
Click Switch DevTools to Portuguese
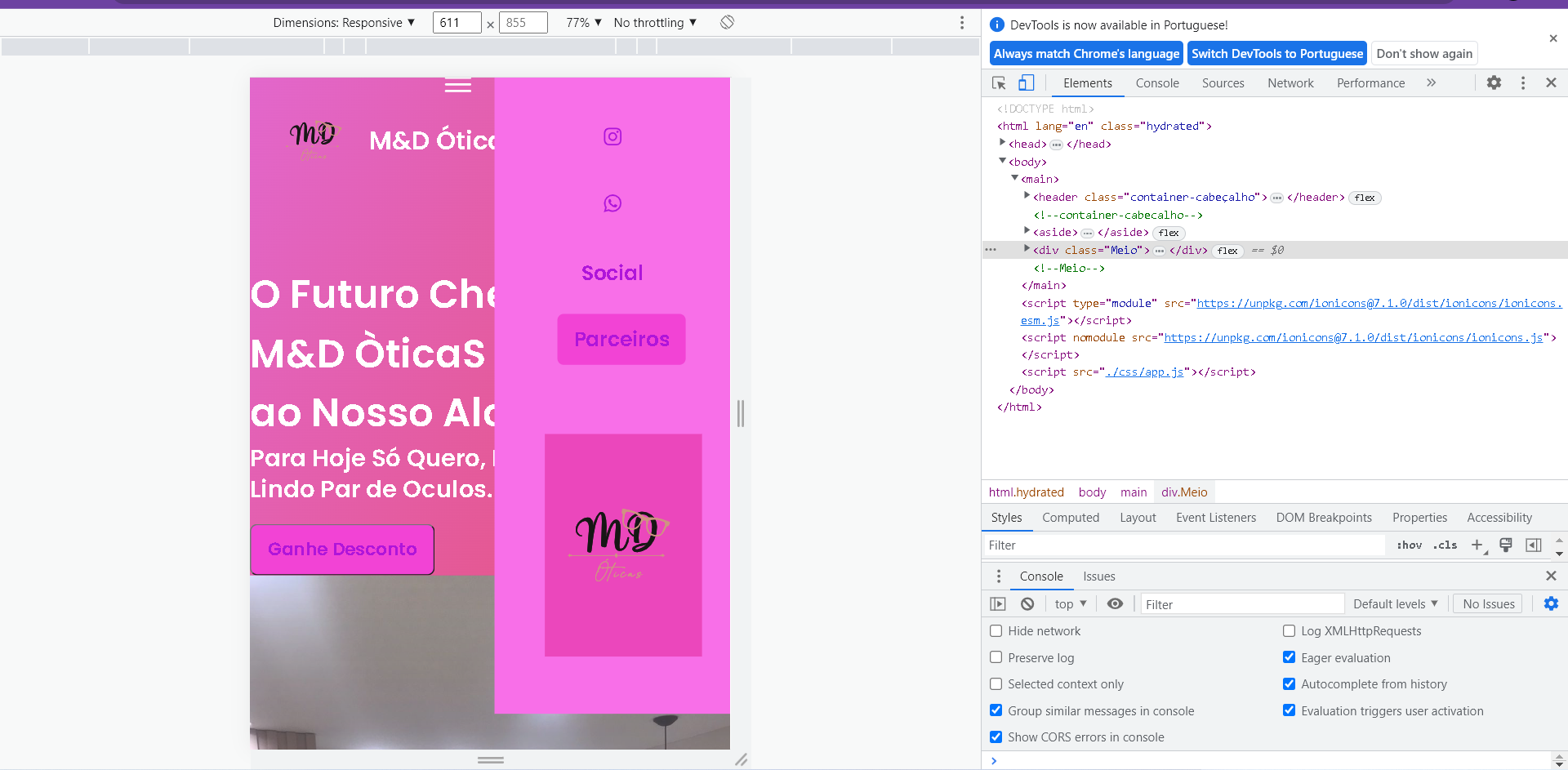pos(1277,53)
